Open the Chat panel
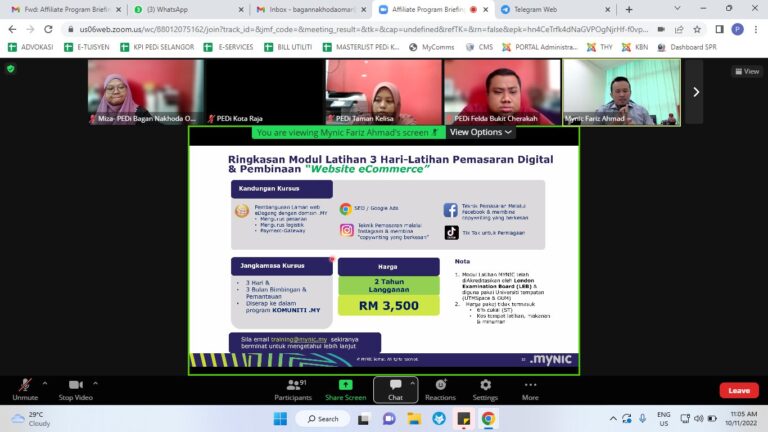 click(x=395, y=390)
